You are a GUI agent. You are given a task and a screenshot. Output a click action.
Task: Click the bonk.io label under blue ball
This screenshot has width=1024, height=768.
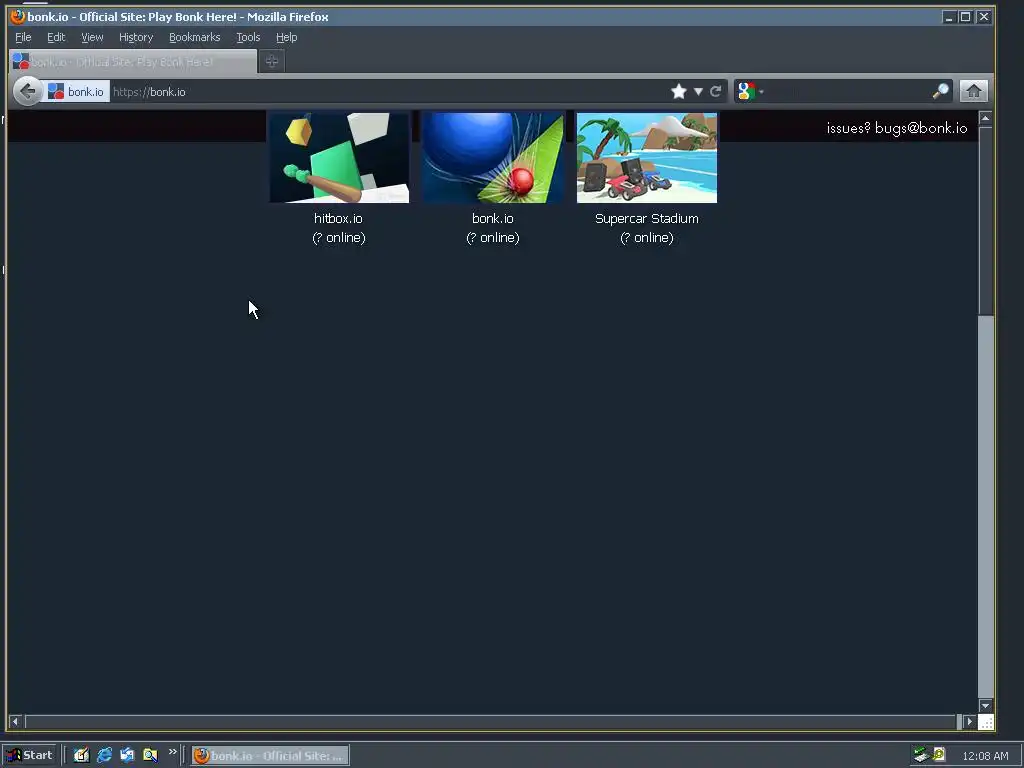coord(493,219)
